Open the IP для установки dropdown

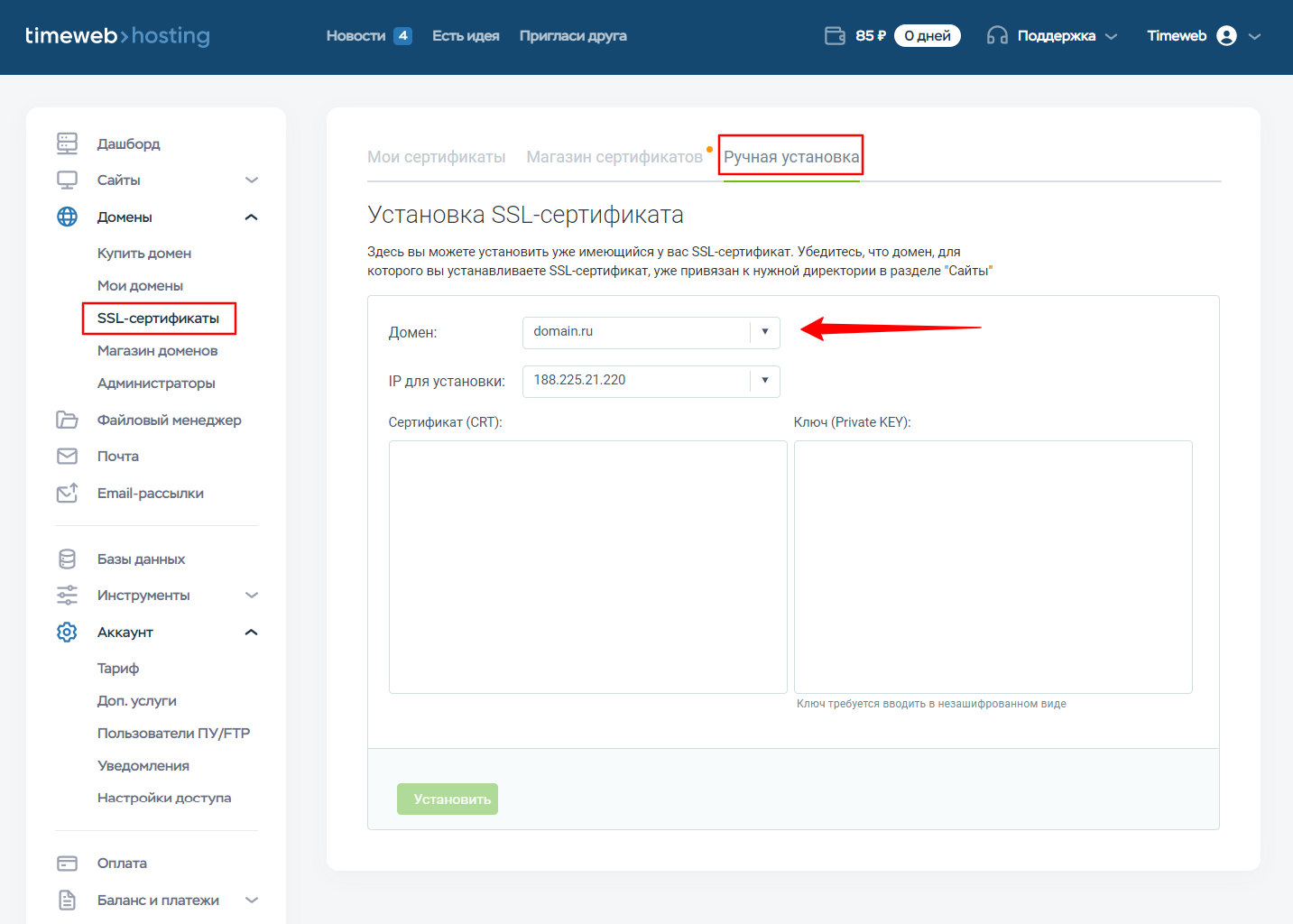click(651, 381)
